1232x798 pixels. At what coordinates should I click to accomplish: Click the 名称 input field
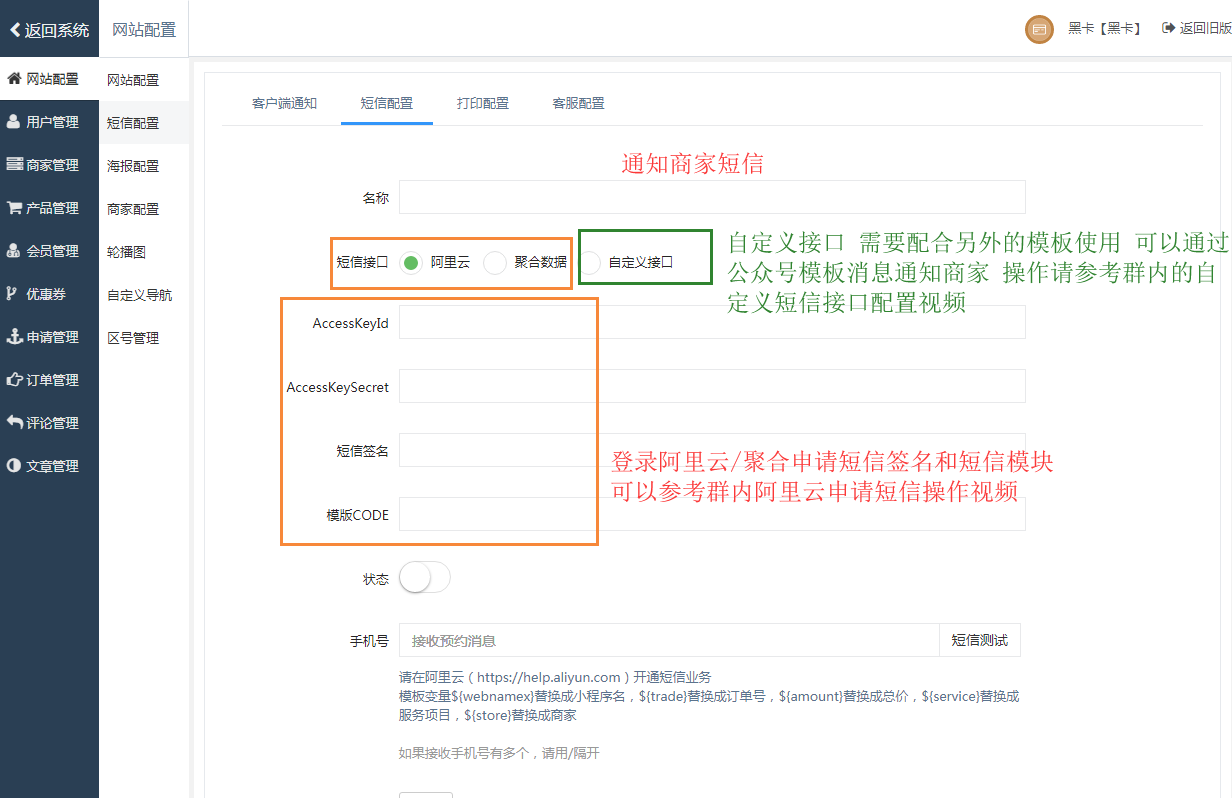[x=712, y=197]
